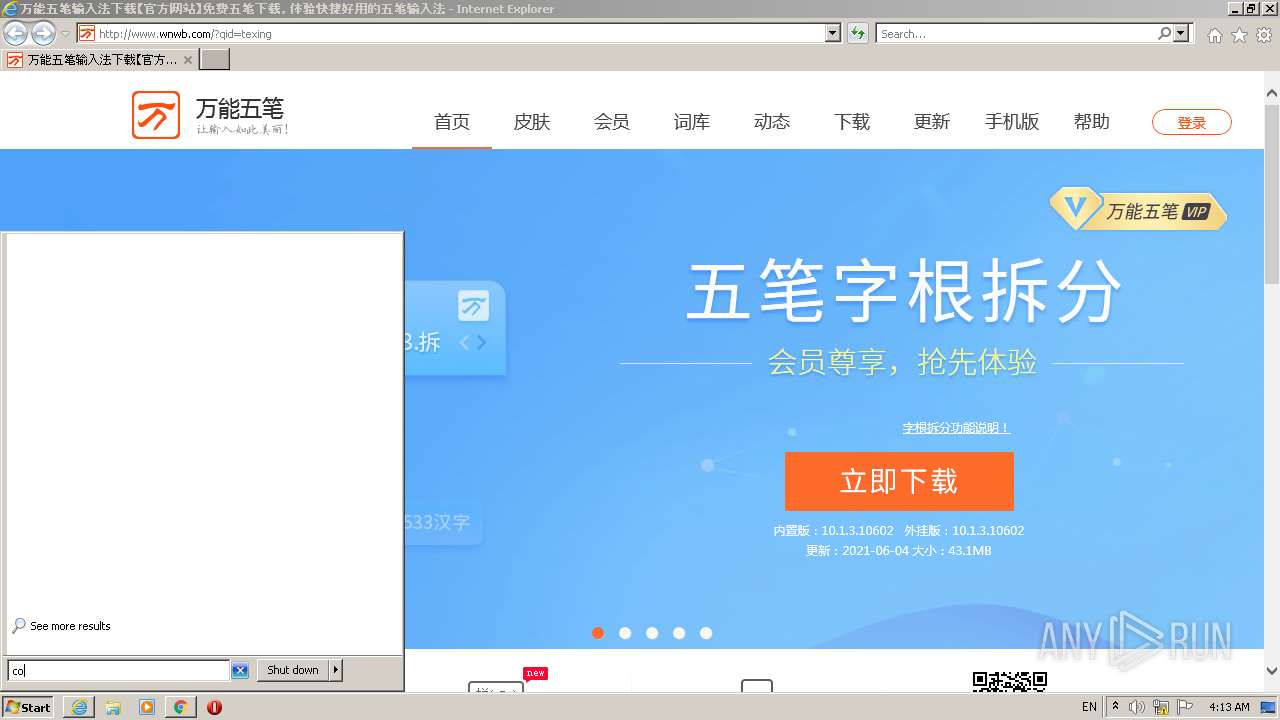Image resolution: width=1280 pixels, height=720 pixels.
Task: Open the recent pages dropdown arrow
Action: click(x=65, y=34)
